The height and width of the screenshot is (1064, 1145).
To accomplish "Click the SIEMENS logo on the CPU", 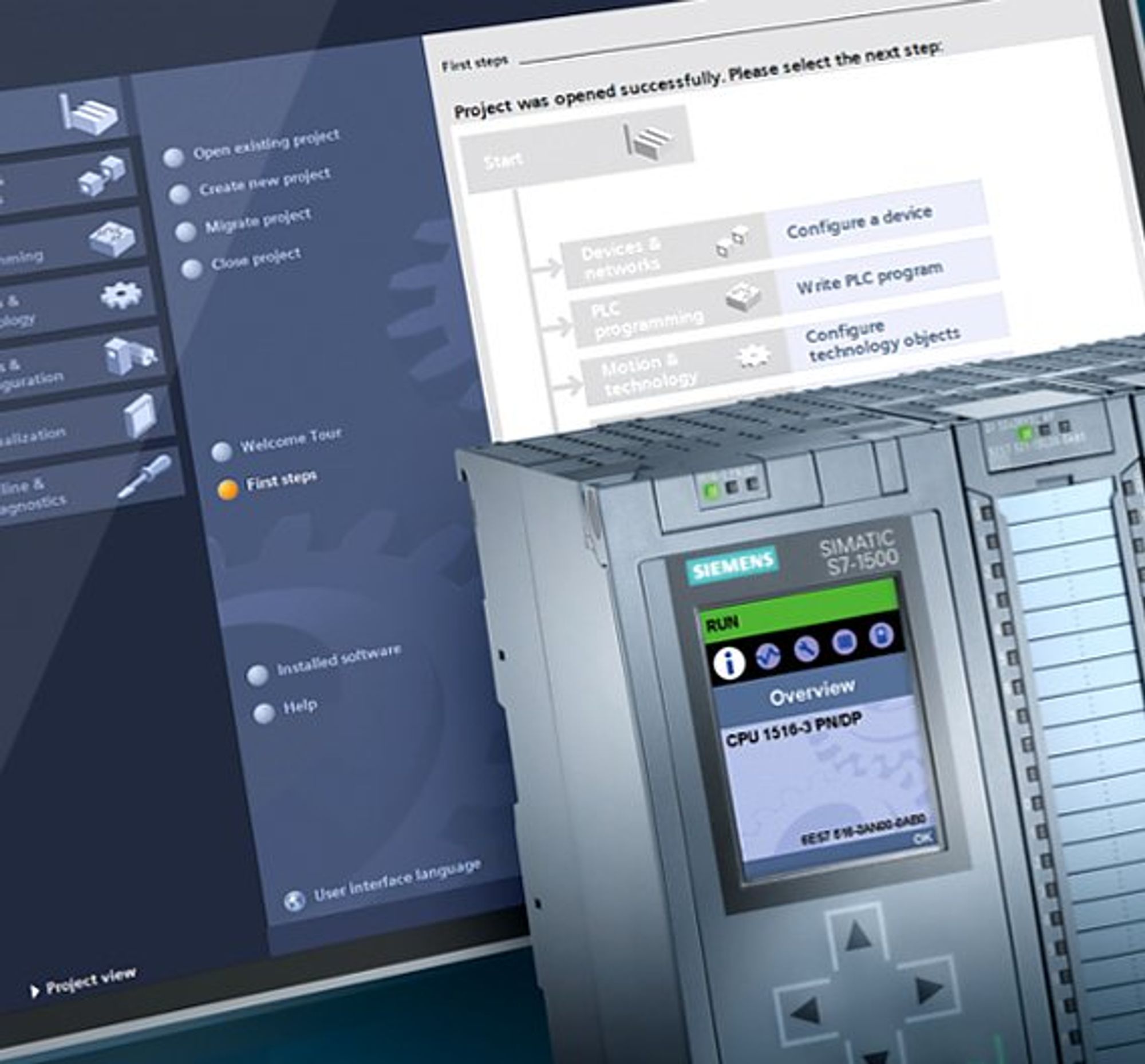I will 732,567.
